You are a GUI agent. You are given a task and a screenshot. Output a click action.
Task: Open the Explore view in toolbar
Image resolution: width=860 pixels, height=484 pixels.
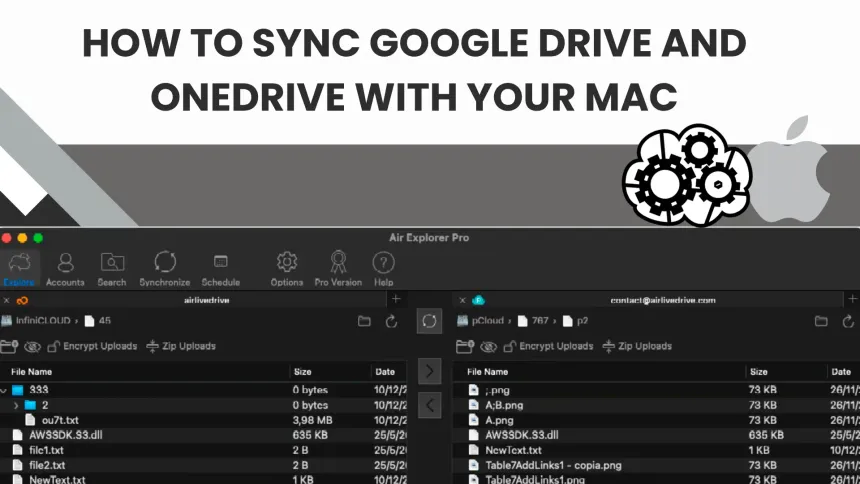(x=19, y=269)
